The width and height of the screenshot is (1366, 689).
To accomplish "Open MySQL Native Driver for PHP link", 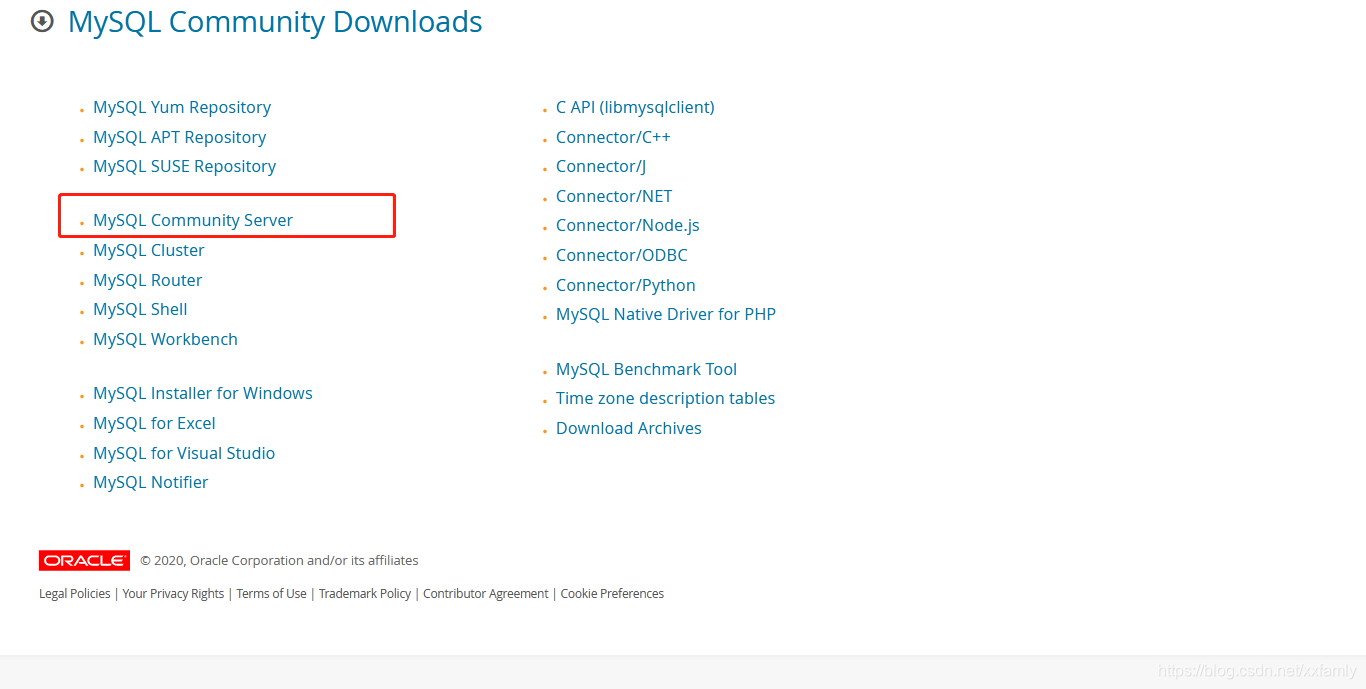I will coord(666,314).
